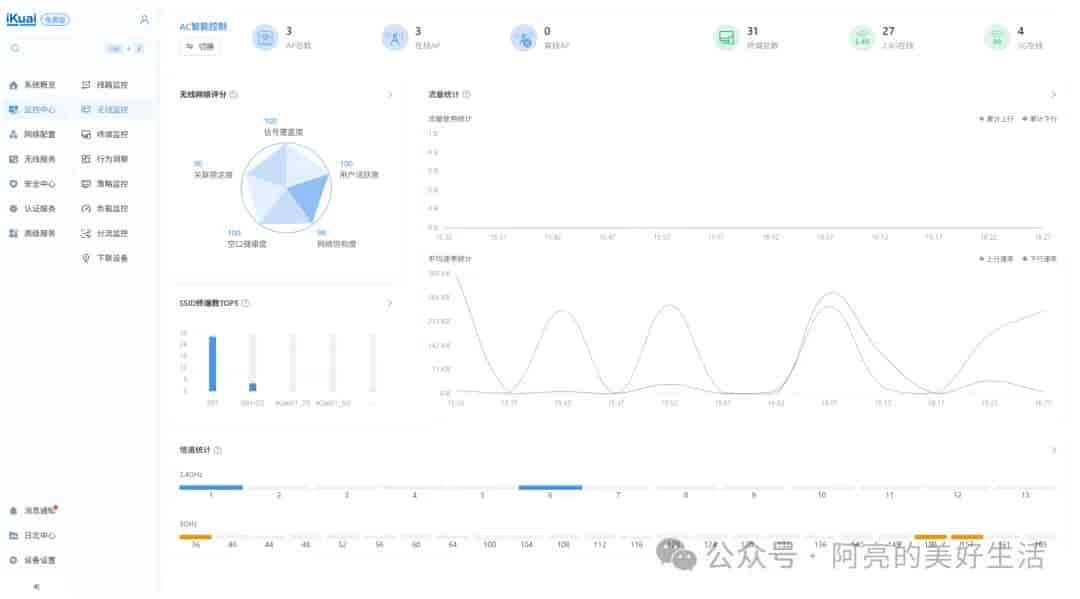Toggle 上行速率 legend series
The image size is (1080, 599).
point(997,259)
